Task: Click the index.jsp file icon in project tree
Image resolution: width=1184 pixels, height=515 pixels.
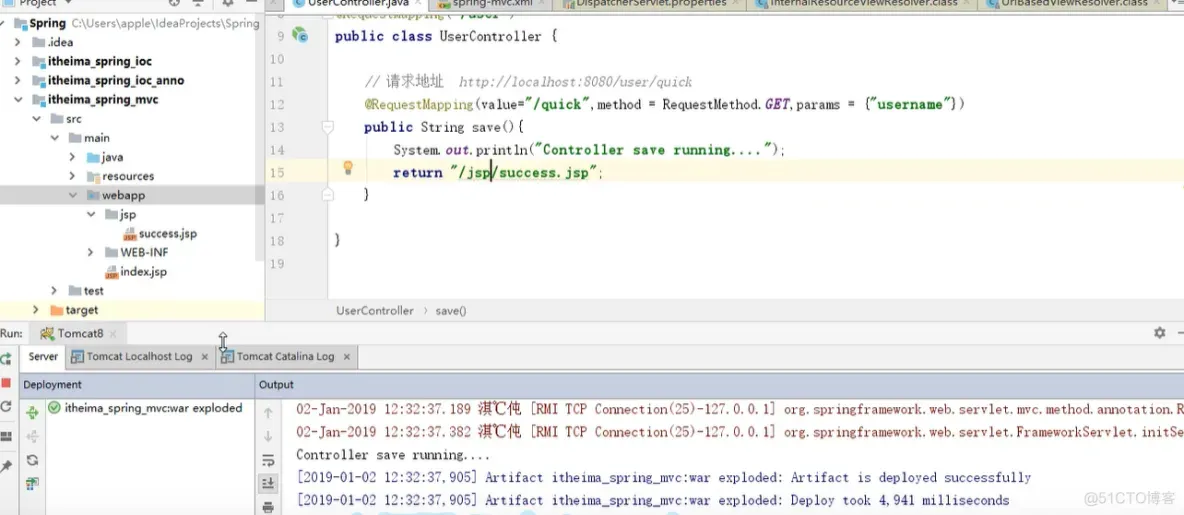Action: (112, 272)
